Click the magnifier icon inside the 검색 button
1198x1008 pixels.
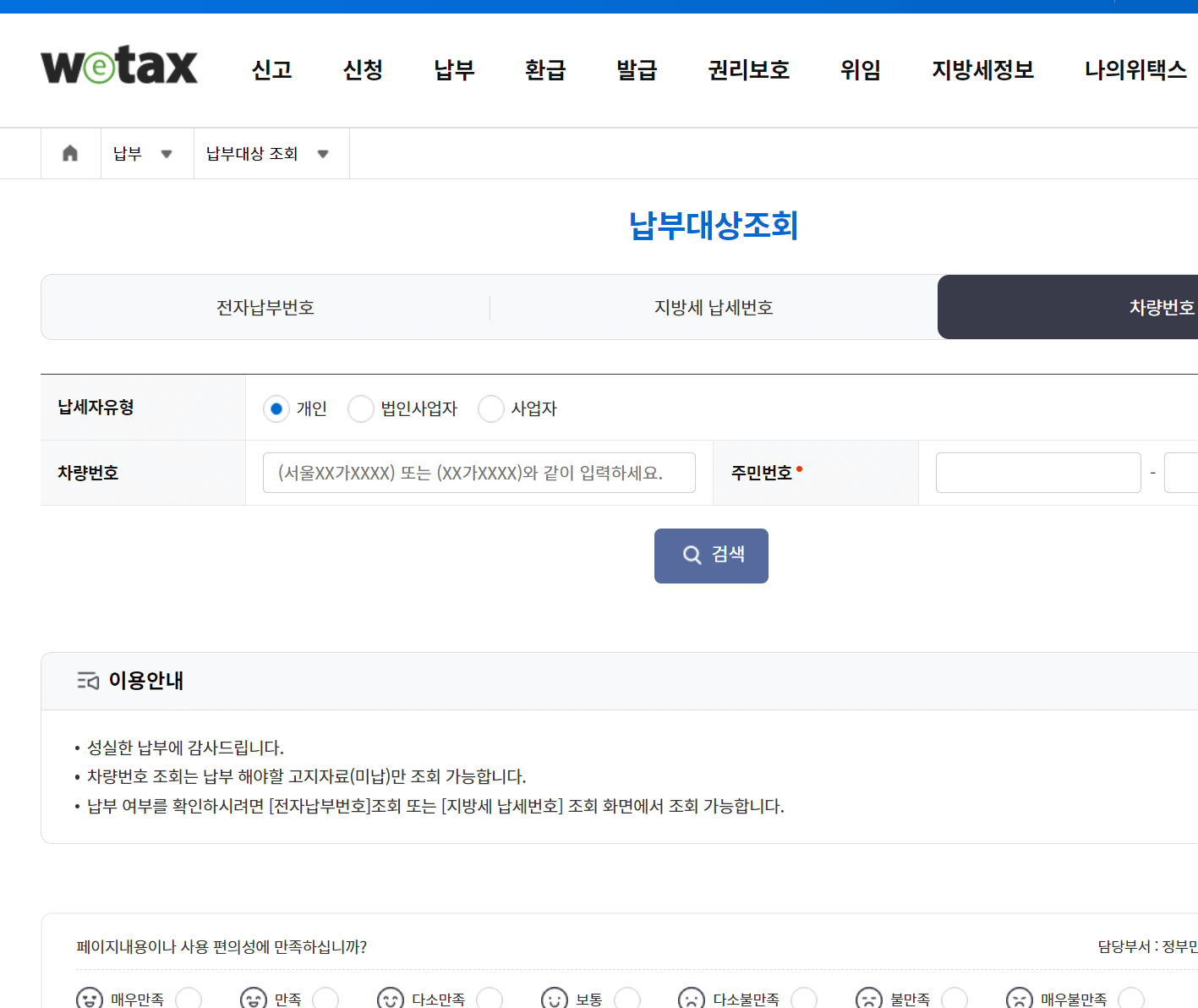coord(692,555)
